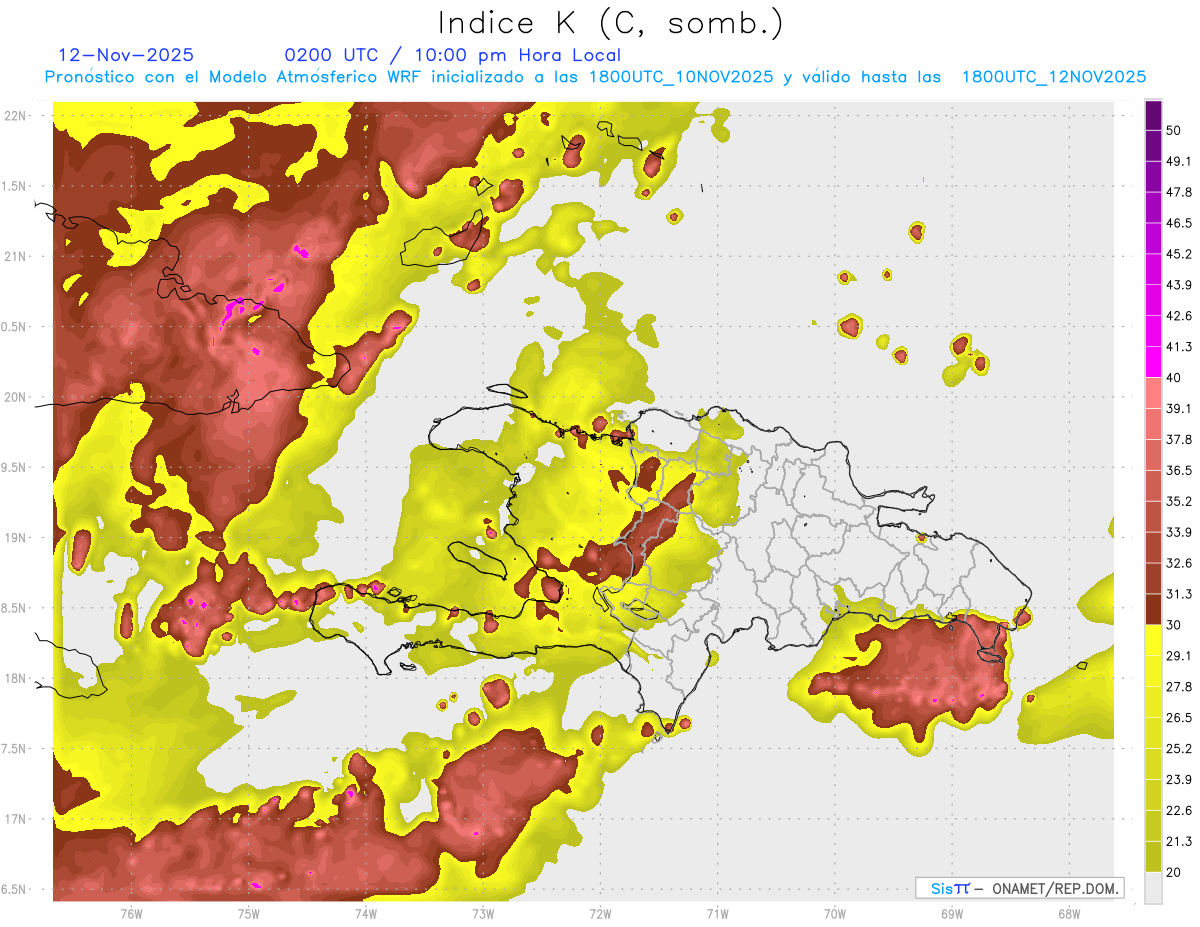Click the '21N' latitude label
Screen dimensions: 1200x927
click(14, 257)
